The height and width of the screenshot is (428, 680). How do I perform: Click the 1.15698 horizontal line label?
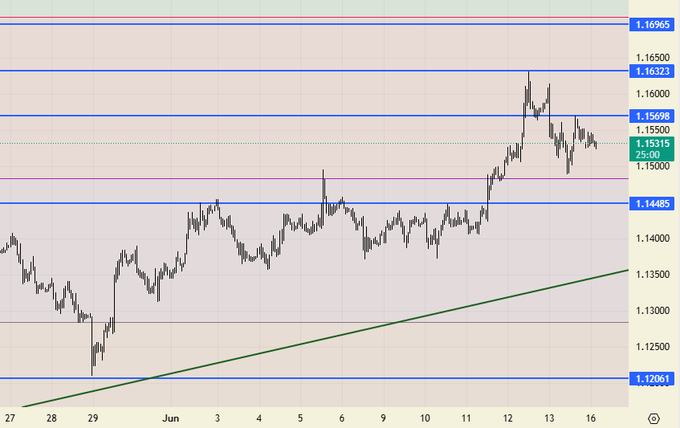(652, 116)
